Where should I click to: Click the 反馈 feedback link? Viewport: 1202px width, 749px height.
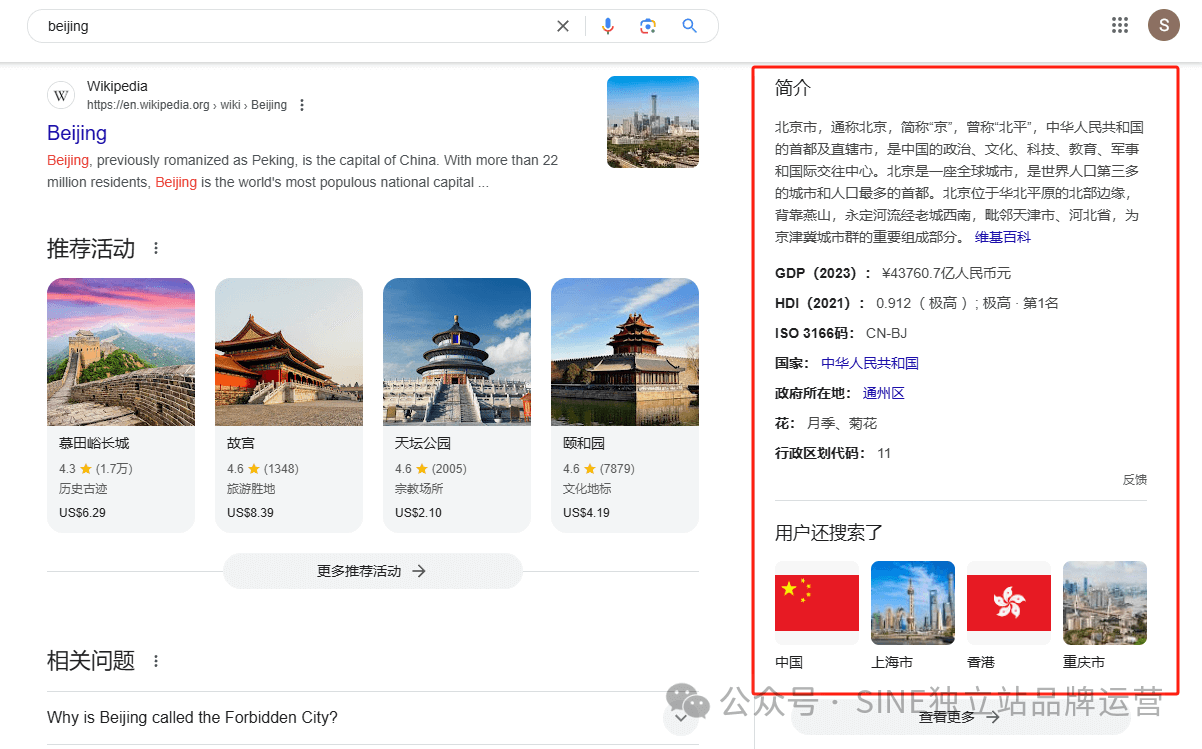1134,479
